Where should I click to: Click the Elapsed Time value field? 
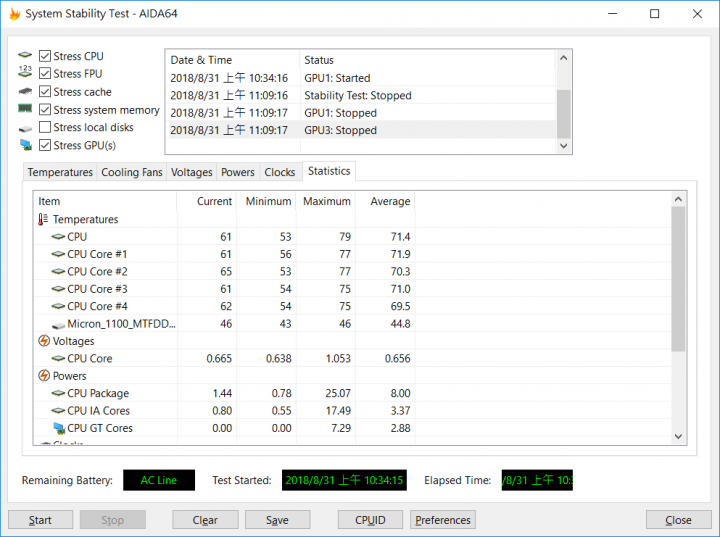[x=537, y=480]
